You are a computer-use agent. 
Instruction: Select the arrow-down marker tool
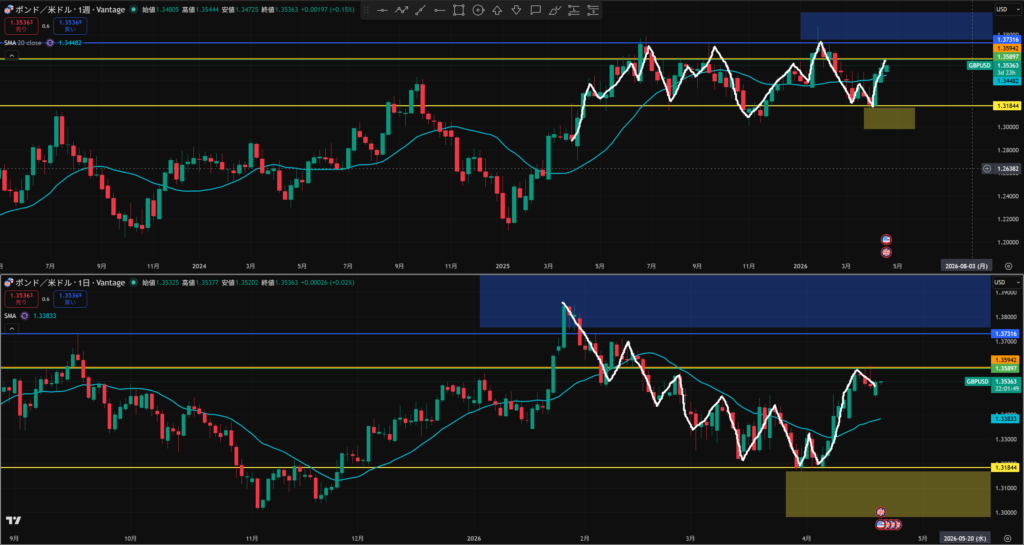(x=516, y=10)
